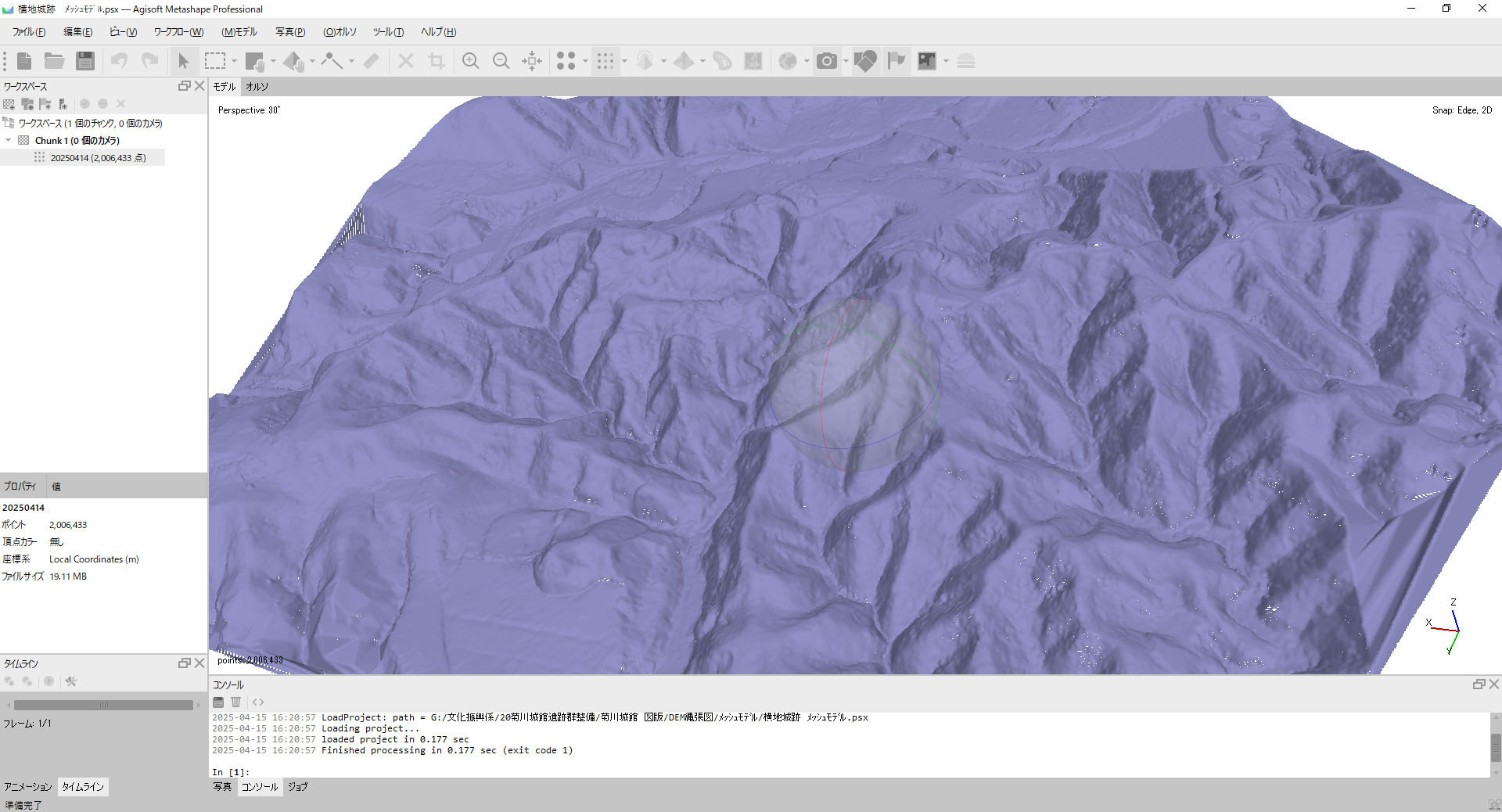Toggle the Basemap globe icon
Image resolution: width=1502 pixels, height=812 pixels.
pos(788,61)
